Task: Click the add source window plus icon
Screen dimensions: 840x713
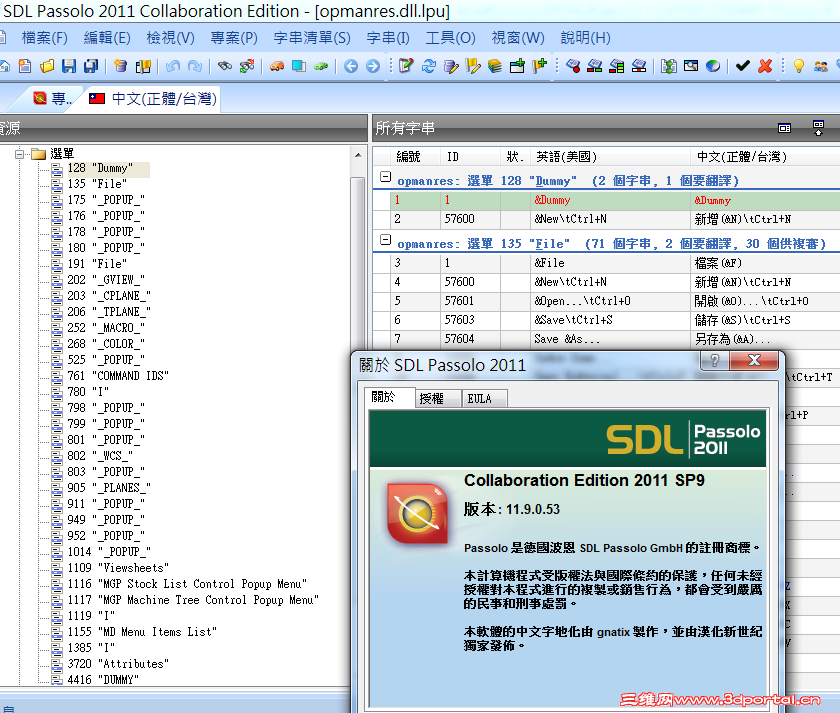Action: 517,66
